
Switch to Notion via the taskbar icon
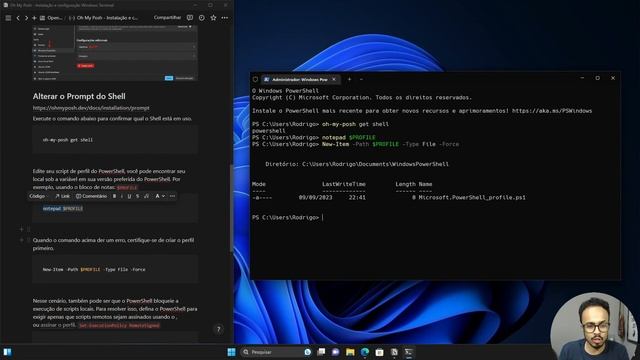click(x=394, y=352)
